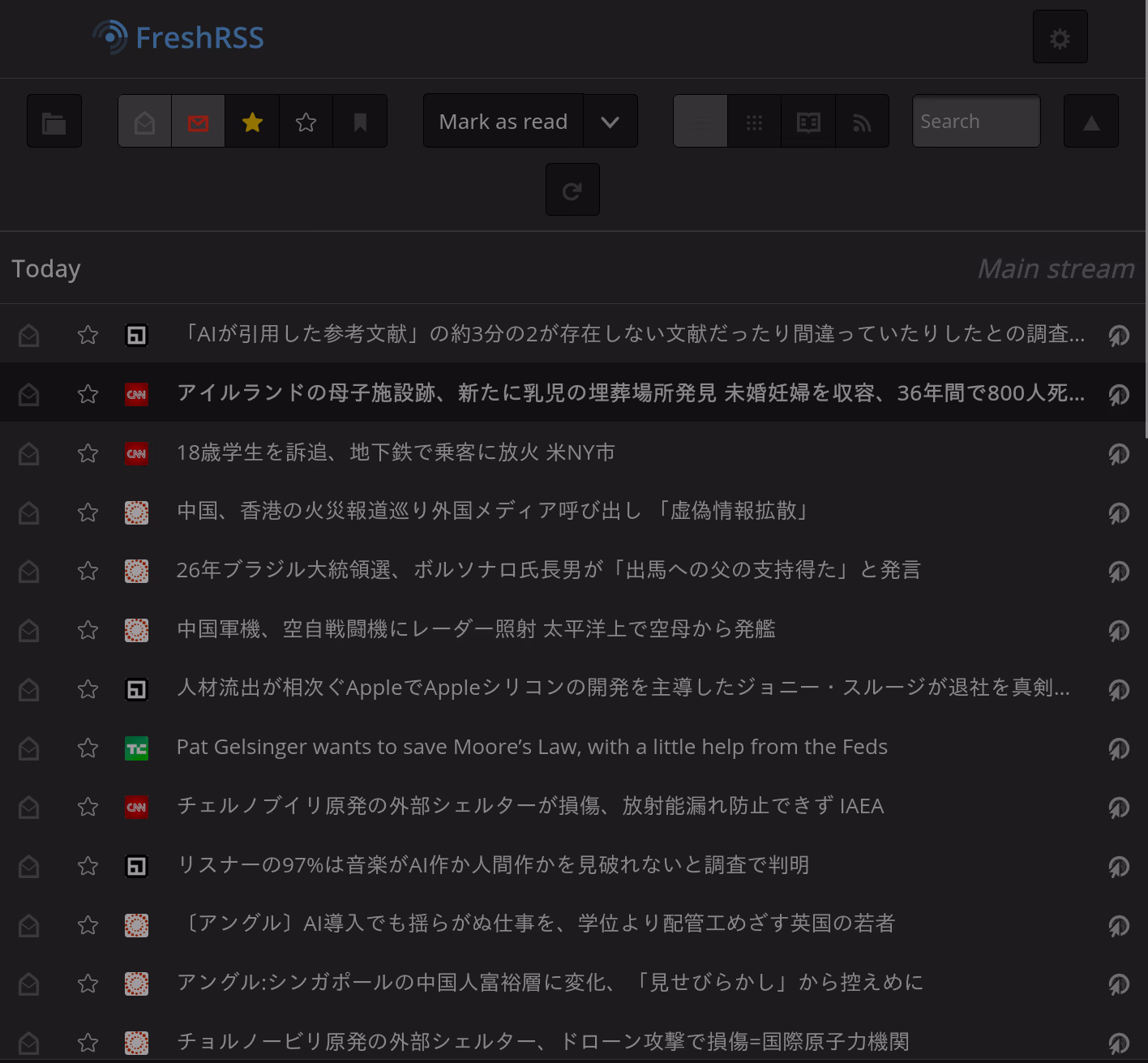Screen dimensions: 1148x1063
Task: Toggle showing favourite articles filter
Action: (x=252, y=122)
